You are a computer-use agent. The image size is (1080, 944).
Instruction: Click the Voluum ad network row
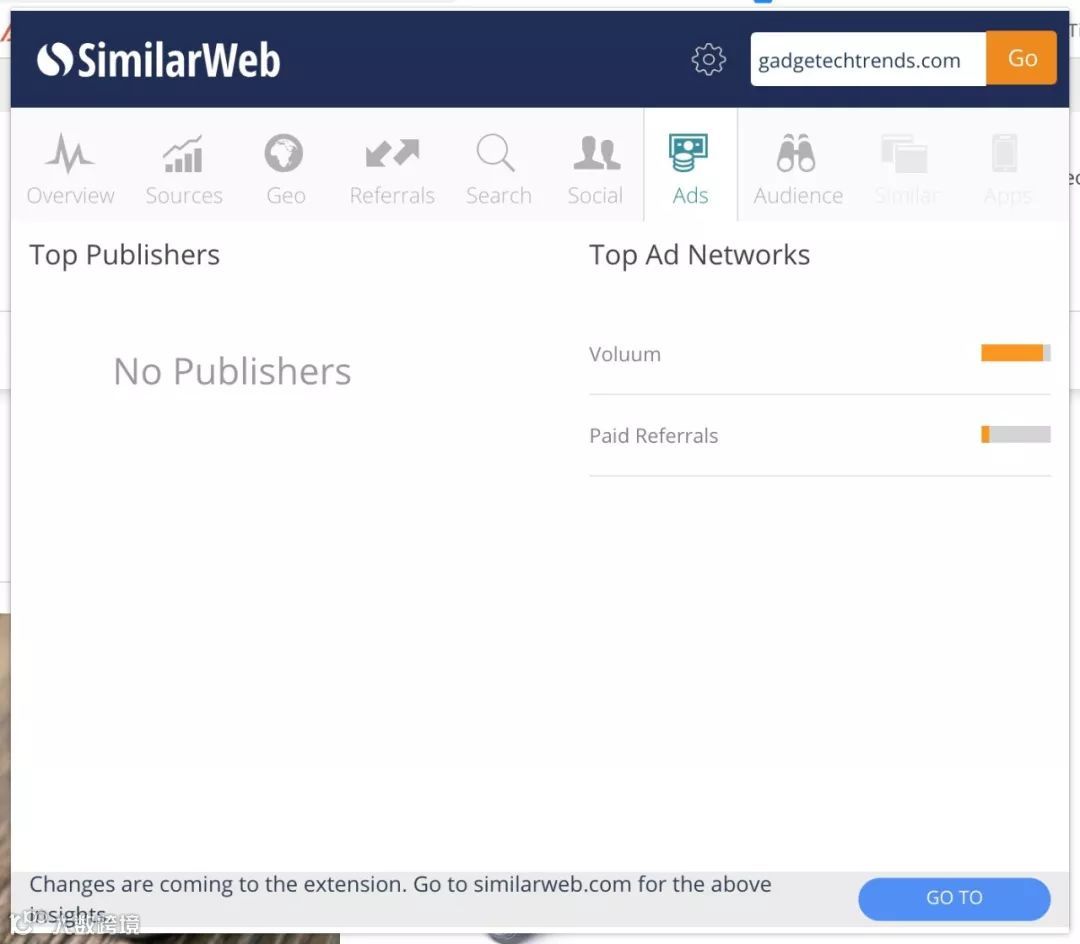pos(820,354)
